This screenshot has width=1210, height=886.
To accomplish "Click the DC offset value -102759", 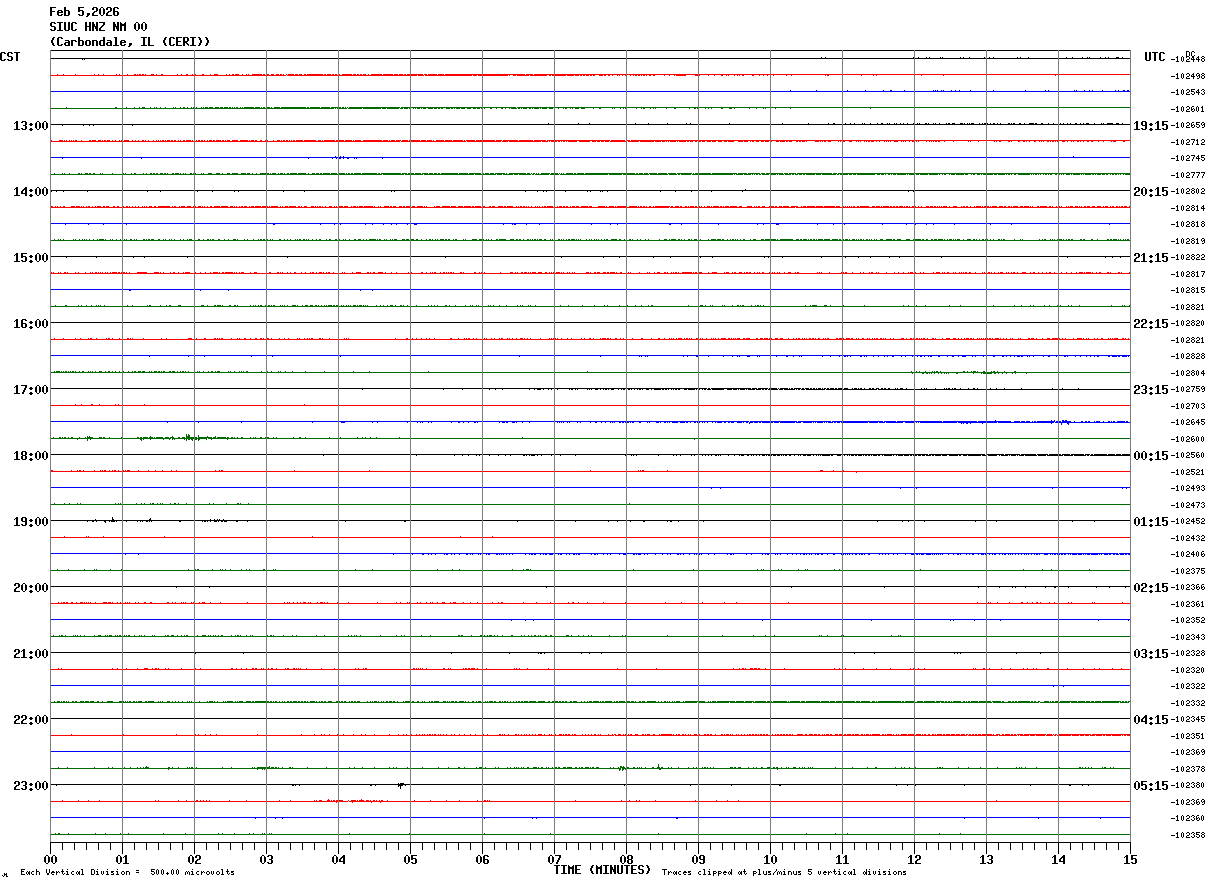I will pos(1188,389).
